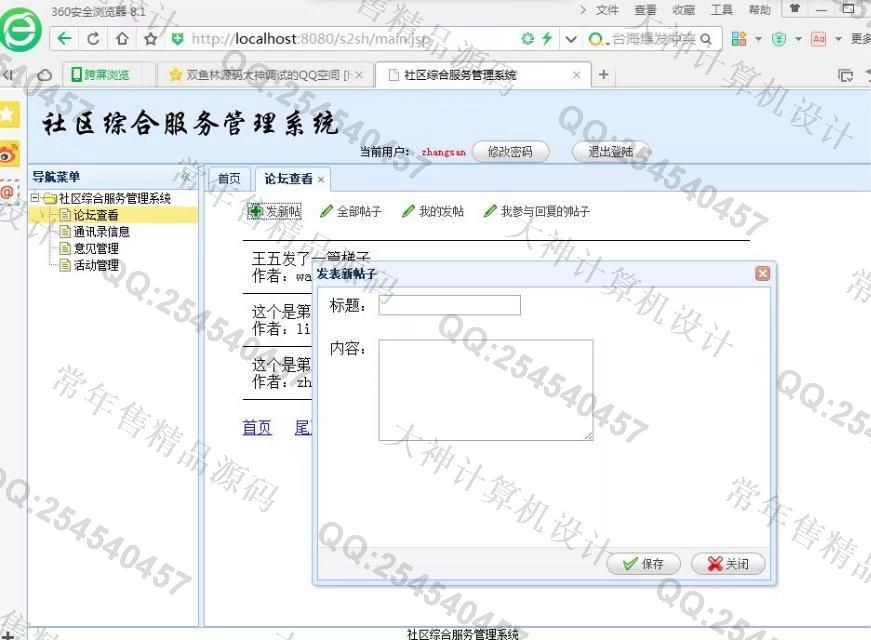Select 意见管理 in navigation tree
The image size is (871, 640).
(96, 248)
